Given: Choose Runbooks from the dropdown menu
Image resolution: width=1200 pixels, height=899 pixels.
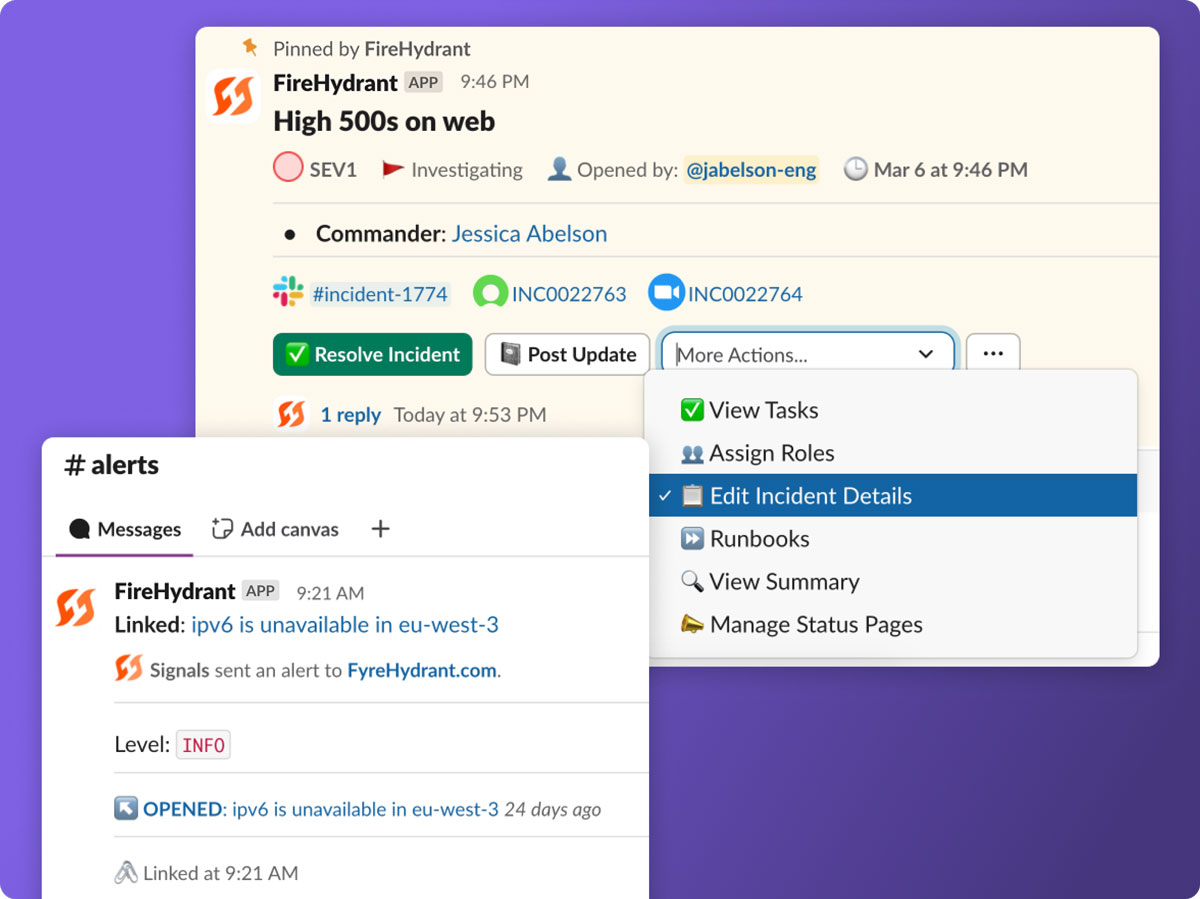Looking at the screenshot, I should tap(893, 539).
